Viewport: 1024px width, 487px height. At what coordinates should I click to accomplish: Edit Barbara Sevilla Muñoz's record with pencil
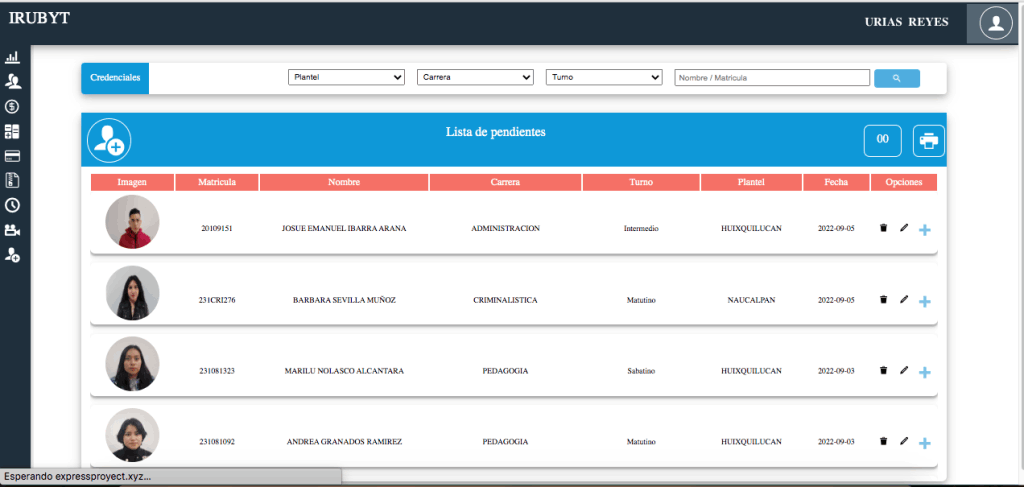[x=904, y=299]
